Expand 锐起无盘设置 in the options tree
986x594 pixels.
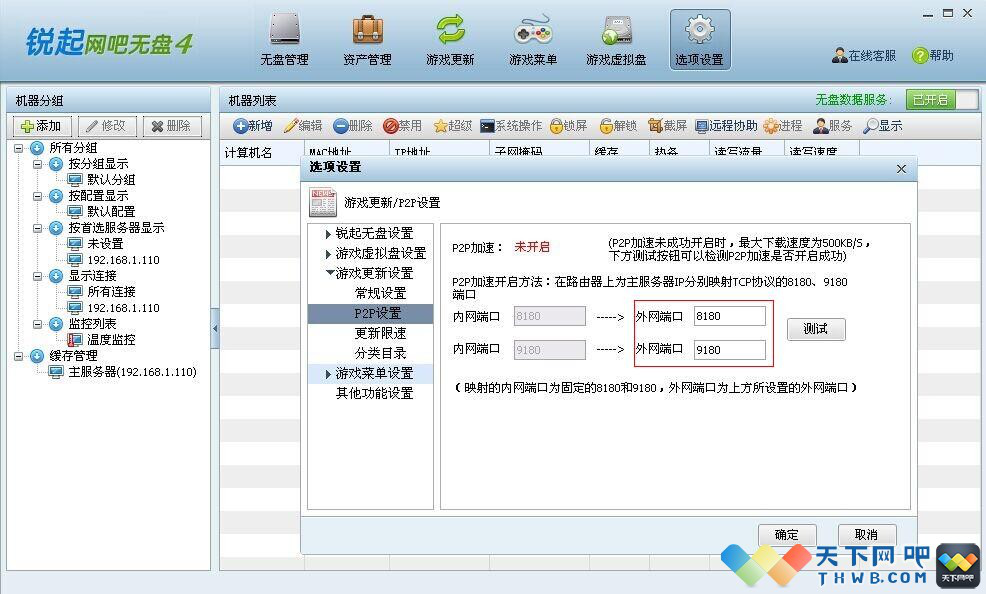pos(328,234)
